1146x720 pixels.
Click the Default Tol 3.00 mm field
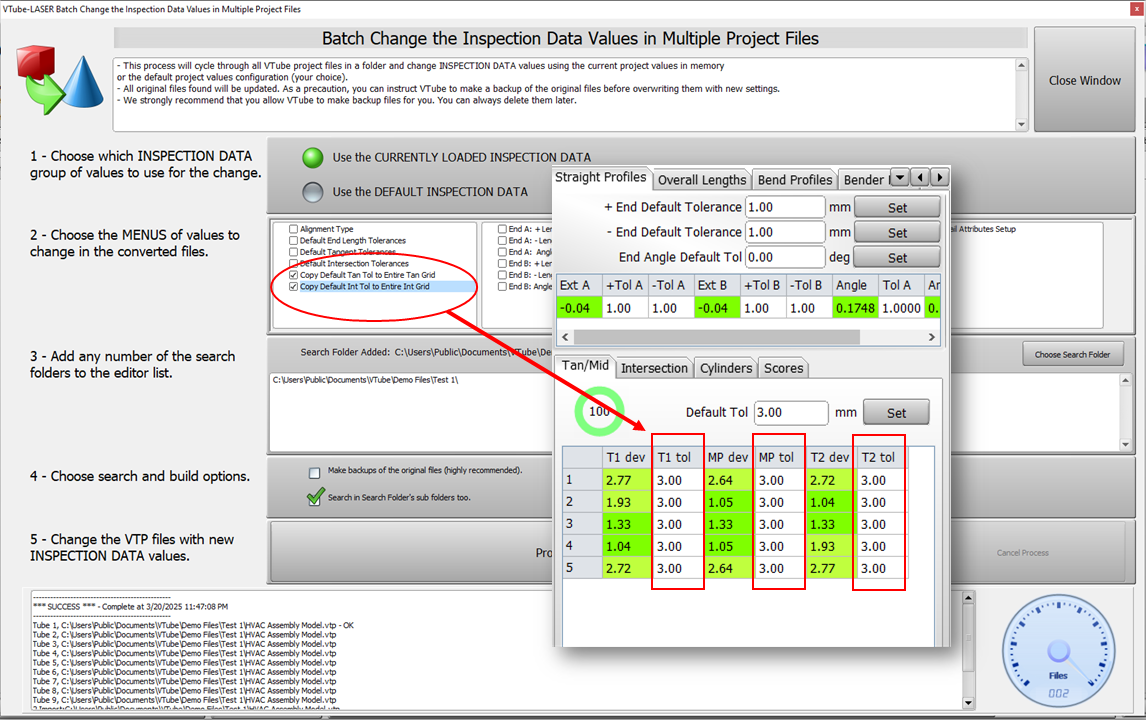click(x=792, y=412)
